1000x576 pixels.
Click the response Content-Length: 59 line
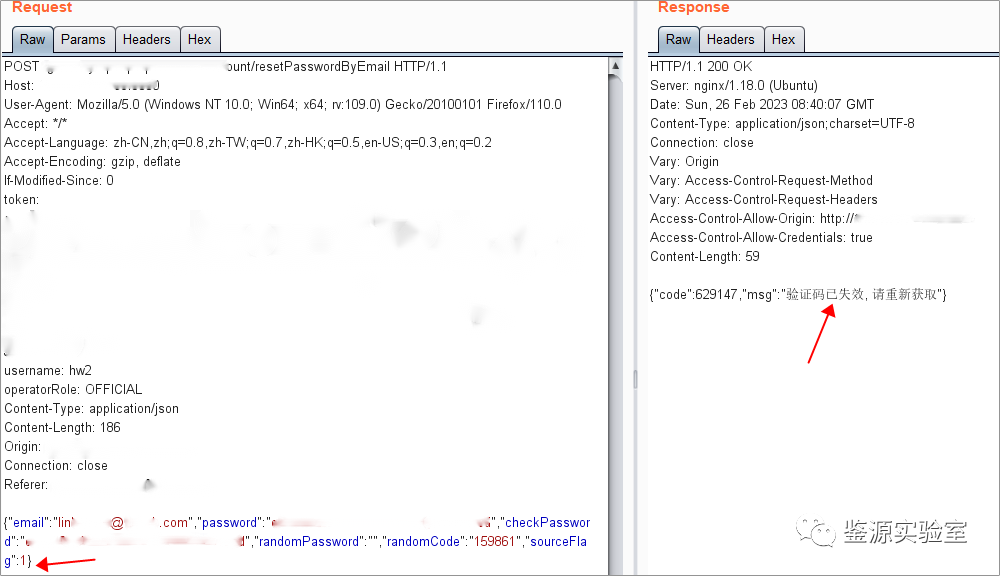pos(705,257)
